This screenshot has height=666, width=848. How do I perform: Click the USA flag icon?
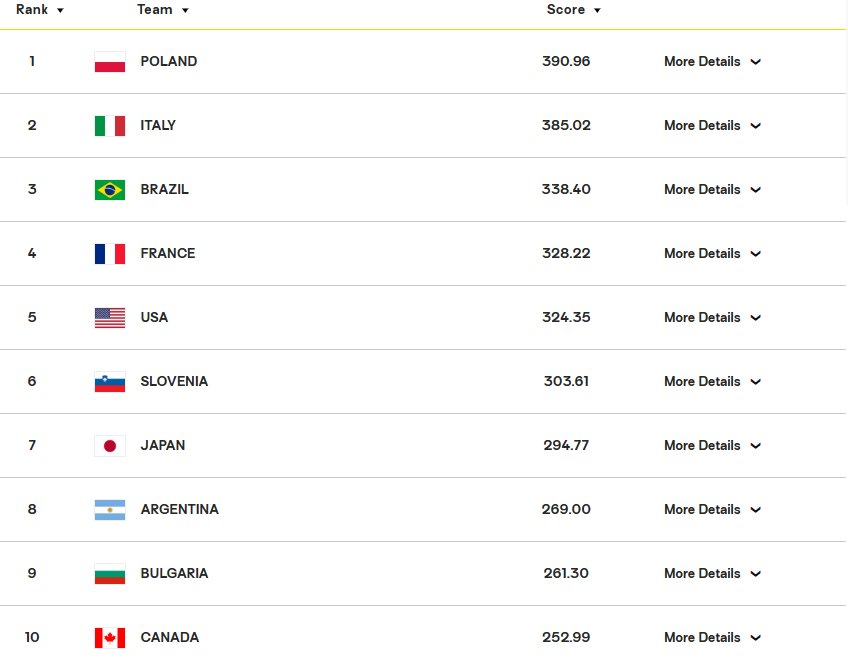pyautogui.click(x=110, y=318)
